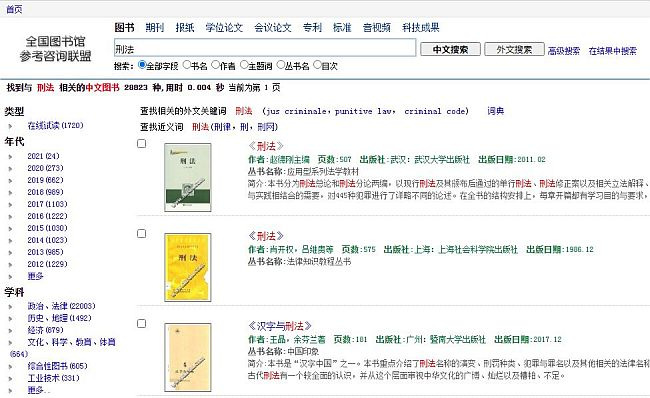
Task: Filter by subject 工业技术 (331)
Action: click(53, 378)
